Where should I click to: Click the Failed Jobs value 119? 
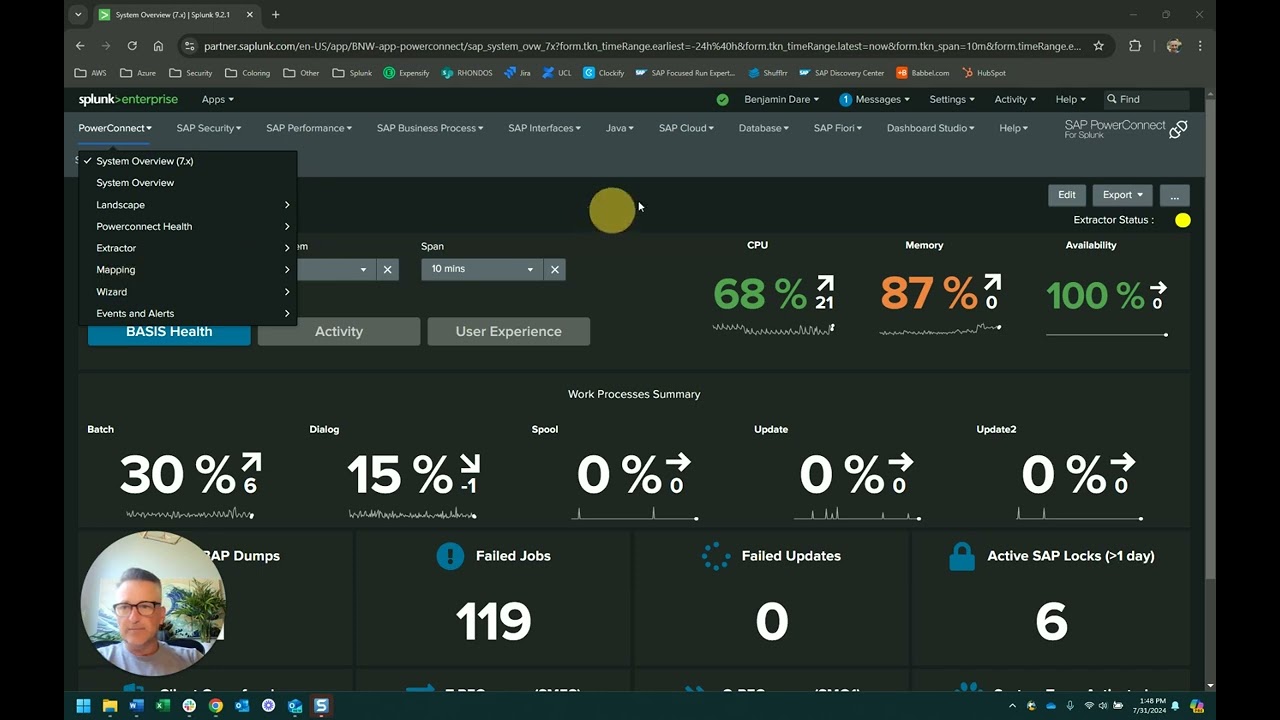pos(493,622)
